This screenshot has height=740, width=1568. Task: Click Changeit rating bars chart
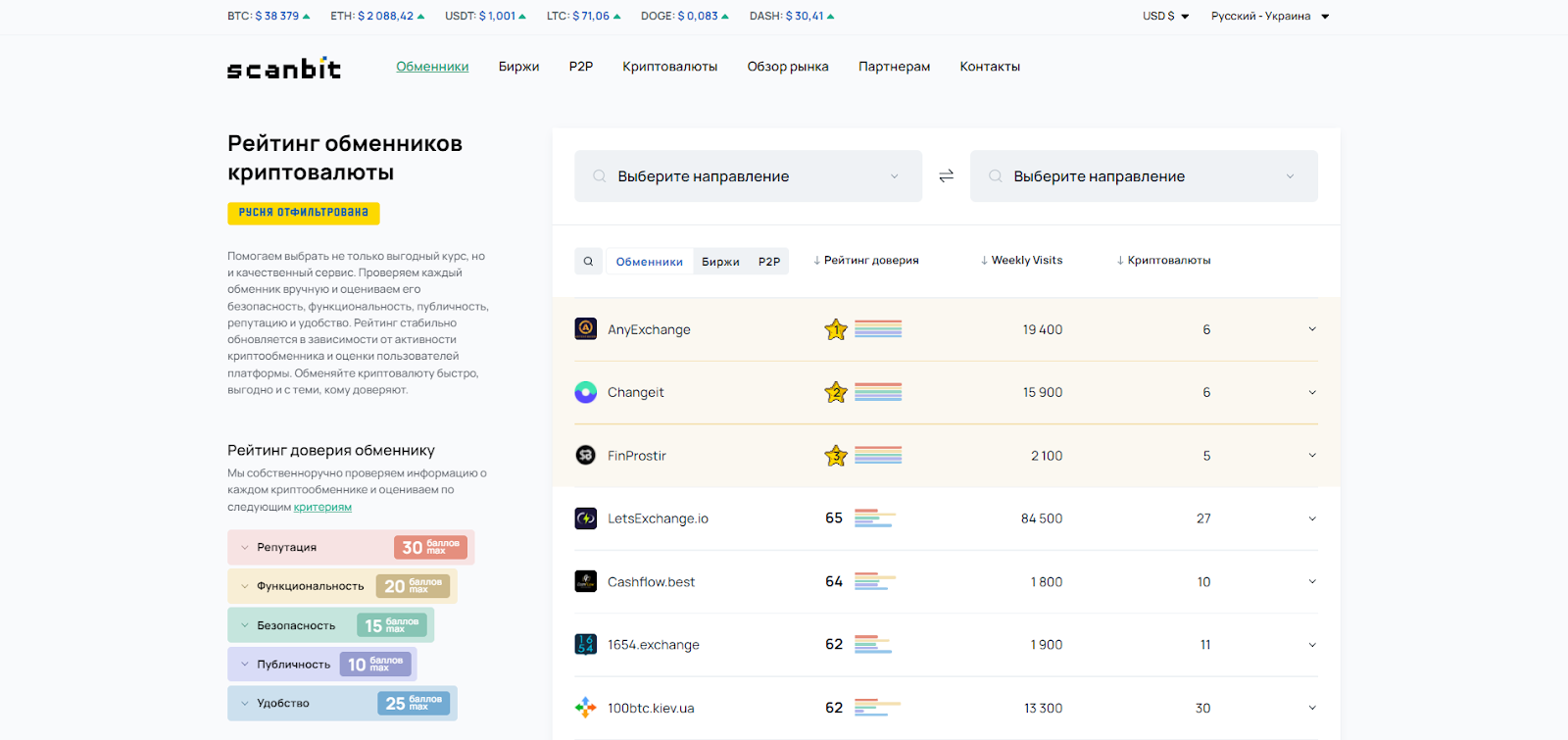(878, 392)
